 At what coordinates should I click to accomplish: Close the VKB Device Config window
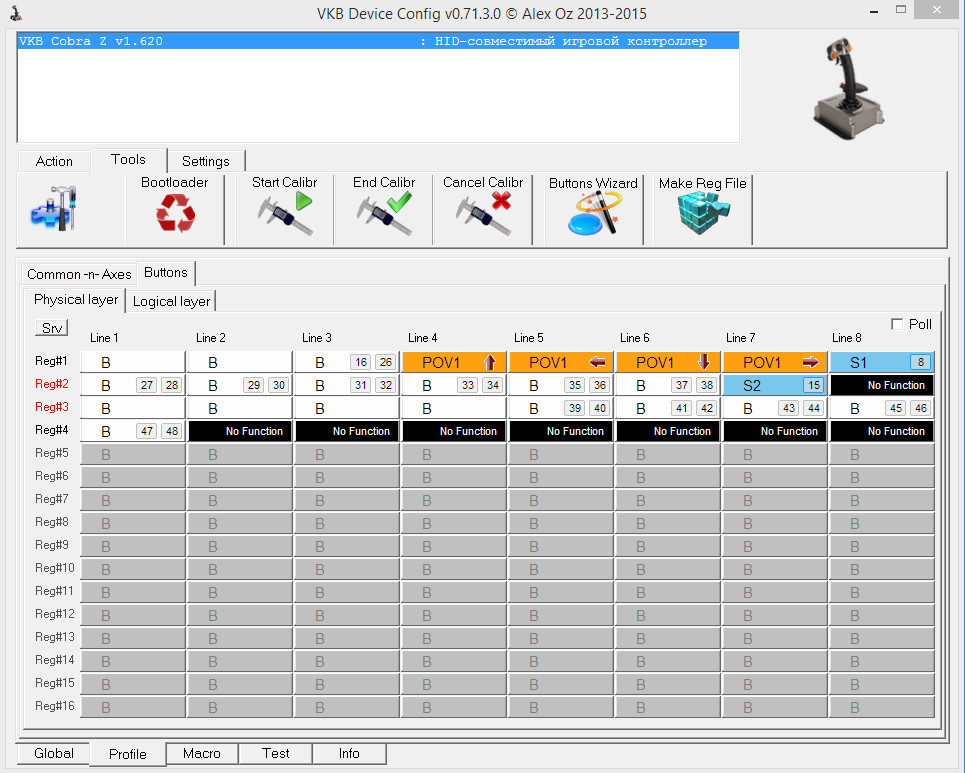coord(937,10)
